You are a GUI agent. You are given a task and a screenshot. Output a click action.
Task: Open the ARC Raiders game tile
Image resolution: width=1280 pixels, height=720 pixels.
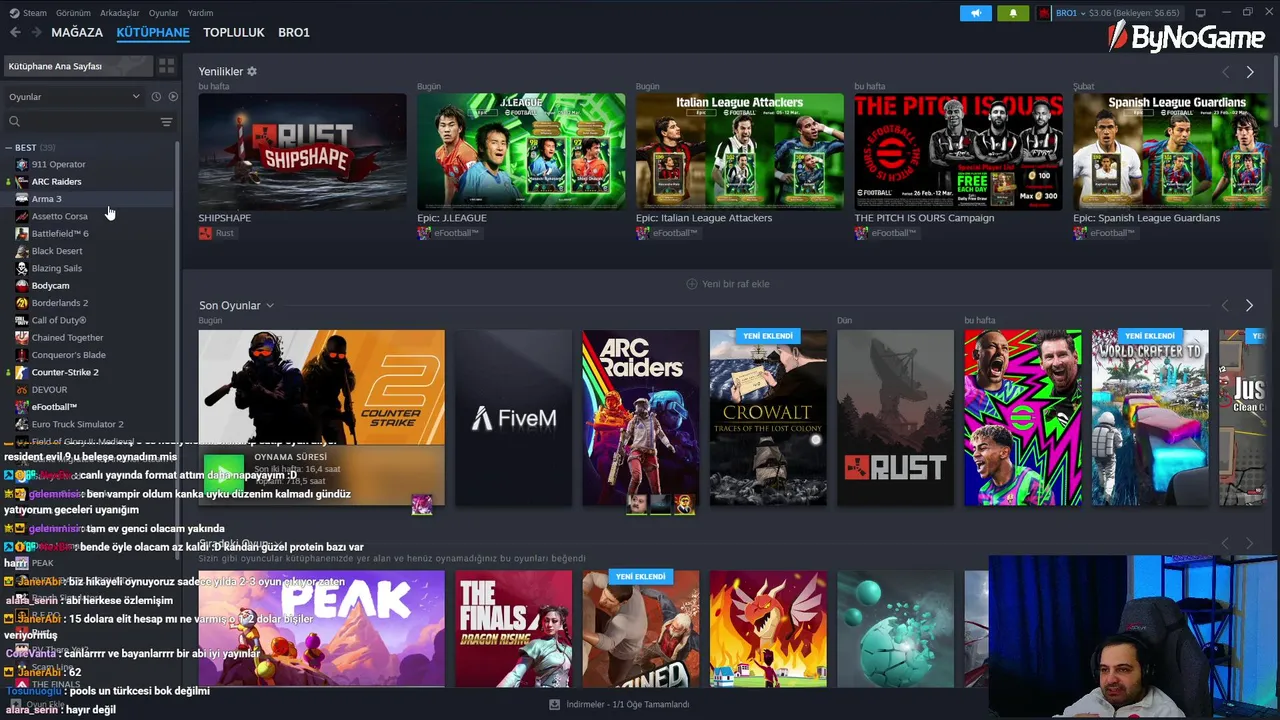[x=641, y=418]
